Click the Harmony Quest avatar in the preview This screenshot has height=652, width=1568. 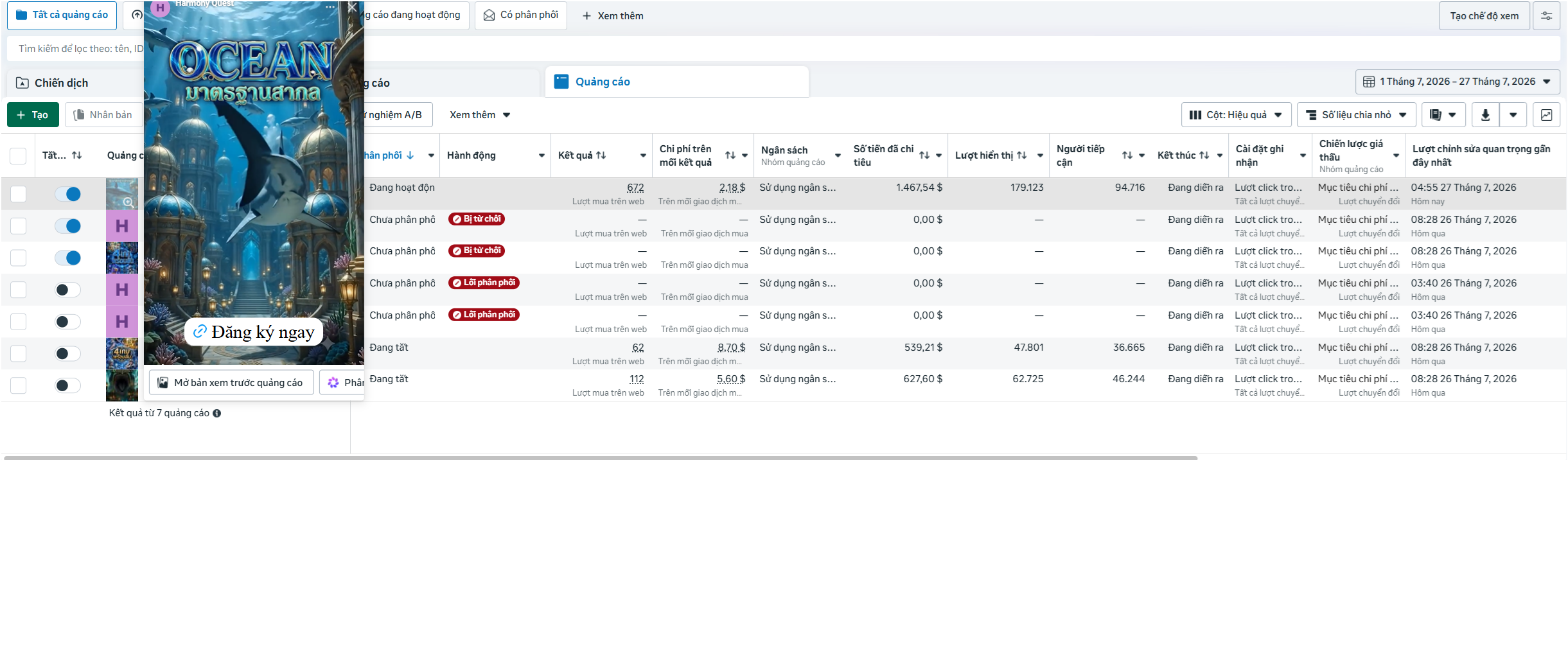[x=160, y=8]
